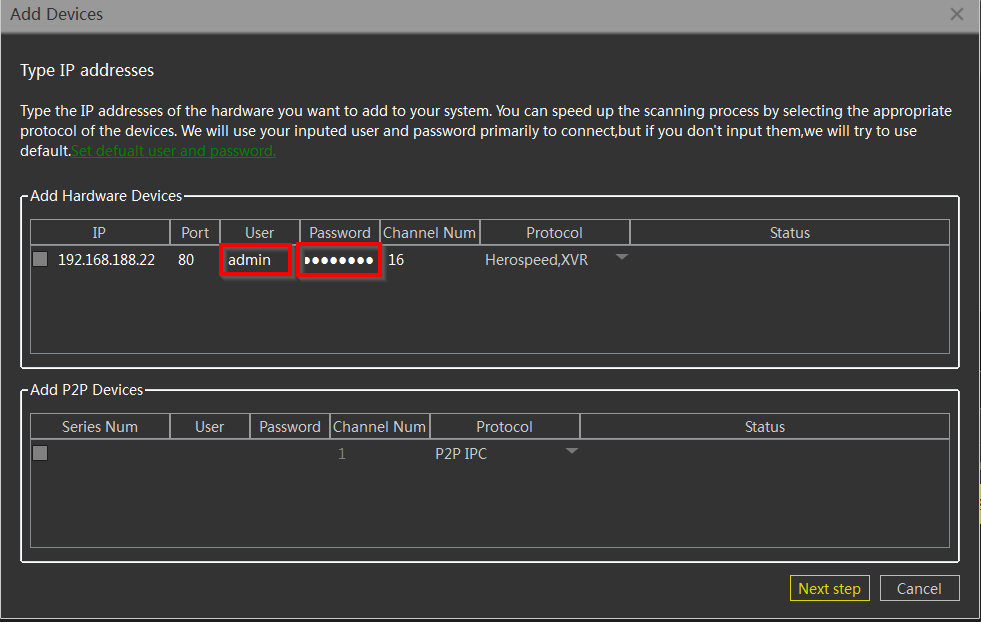The width and height of the screenshot is (981, 622).
Task: Click the Channel Num value 16
Action: (x=396, y=260)
